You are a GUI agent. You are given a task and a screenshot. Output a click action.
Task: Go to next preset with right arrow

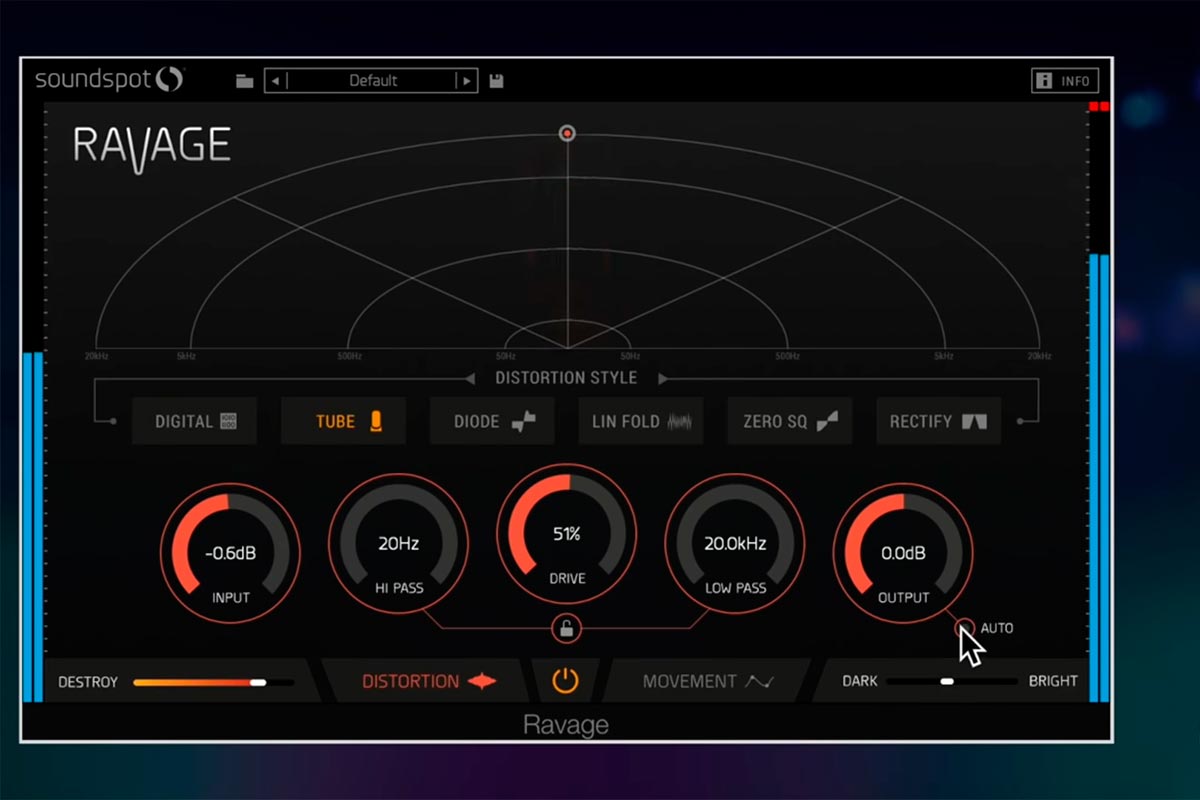[x=466, y=81]
